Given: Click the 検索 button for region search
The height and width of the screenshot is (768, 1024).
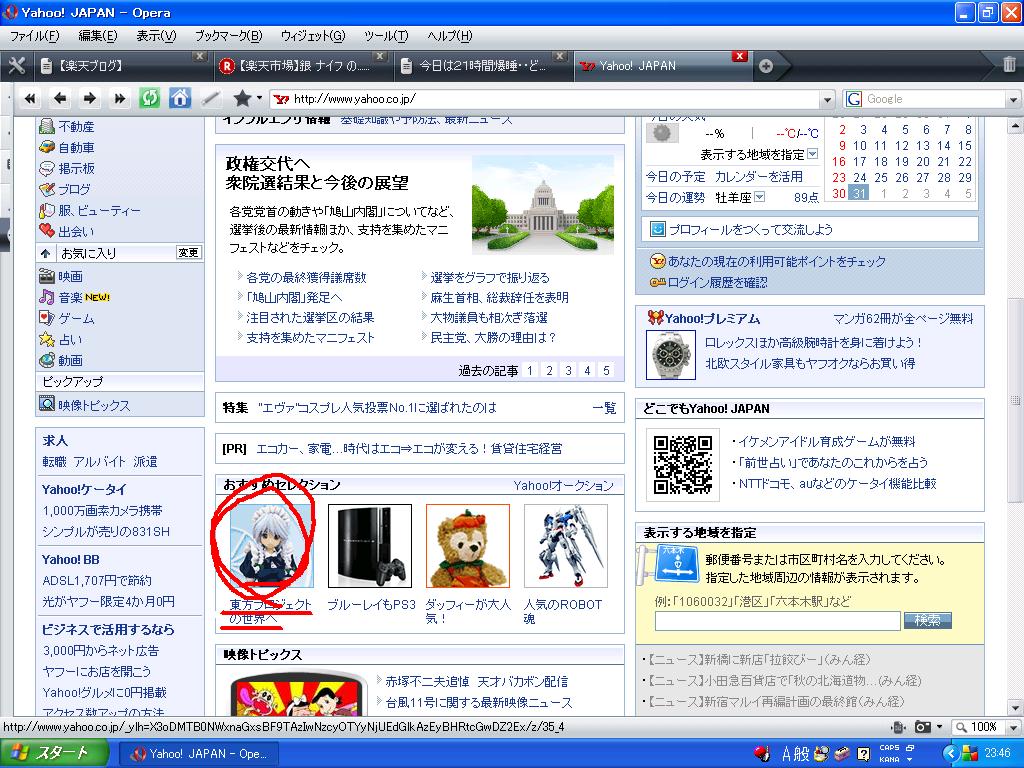Looking at the screenshot, I should tap(927, 621).
